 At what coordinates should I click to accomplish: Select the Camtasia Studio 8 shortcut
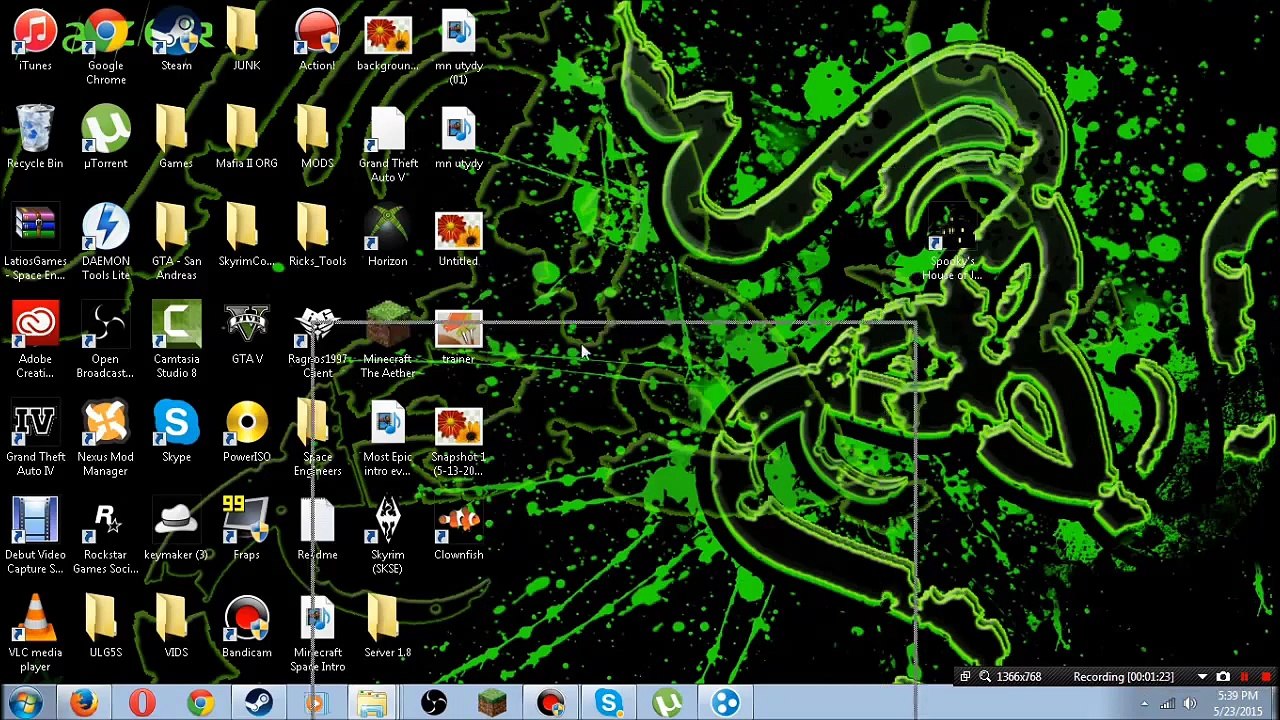tap(176, 341)
